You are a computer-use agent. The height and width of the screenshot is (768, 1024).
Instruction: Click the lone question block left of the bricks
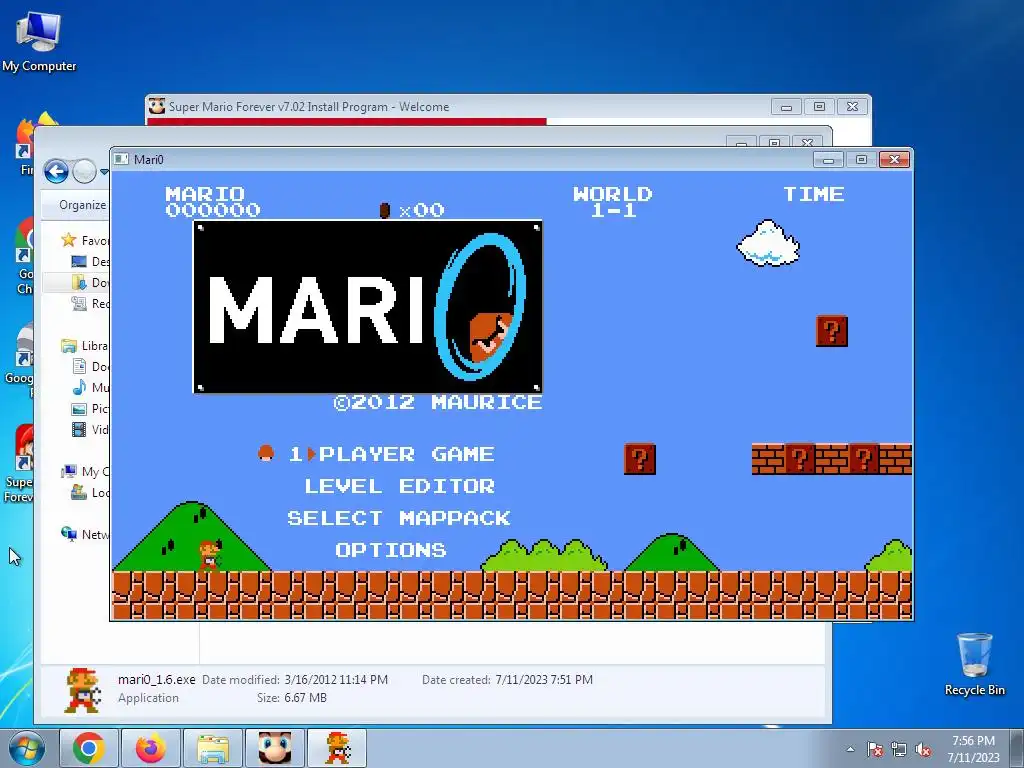[639, 458]
